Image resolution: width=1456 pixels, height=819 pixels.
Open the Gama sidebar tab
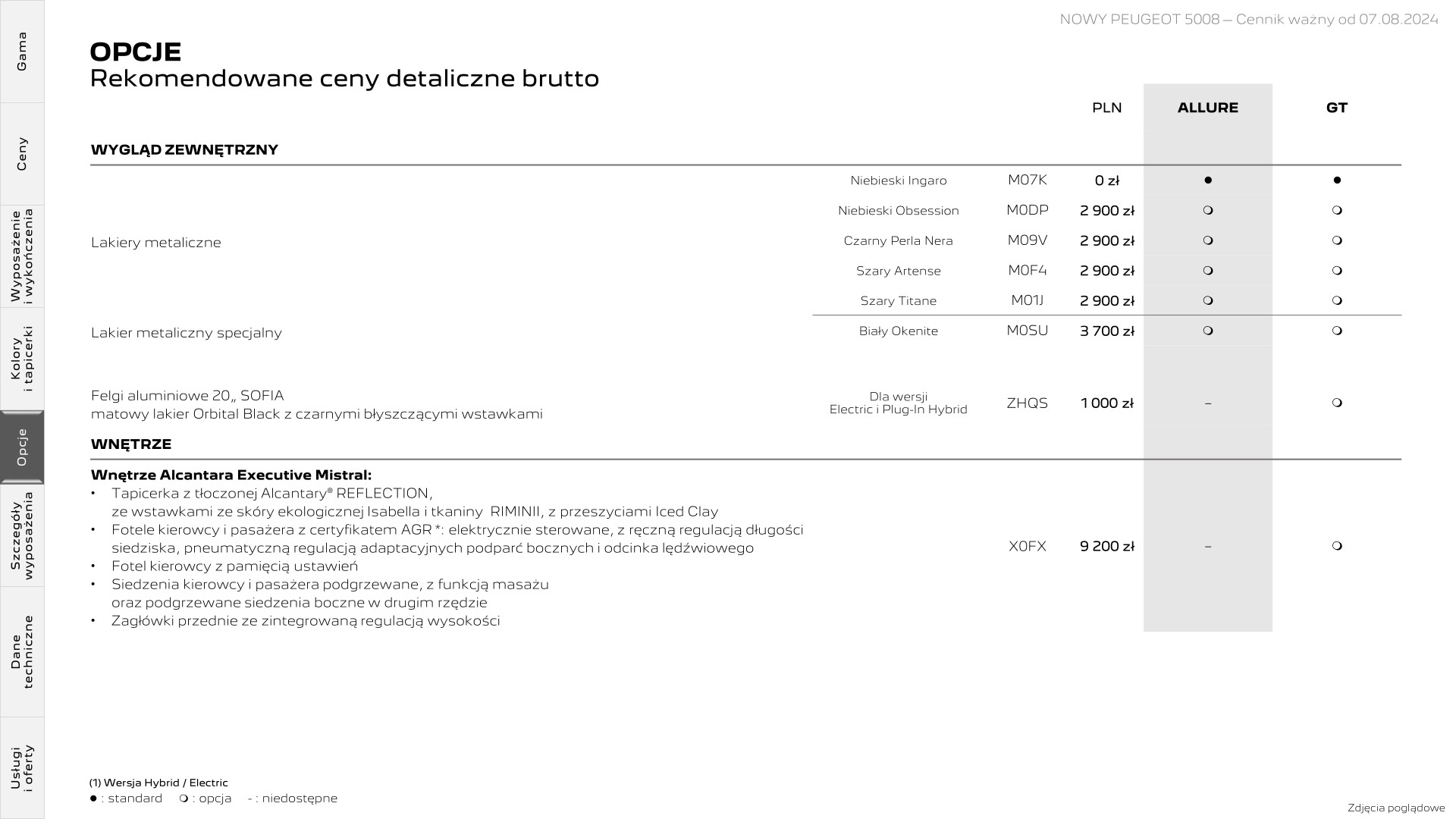22,52
